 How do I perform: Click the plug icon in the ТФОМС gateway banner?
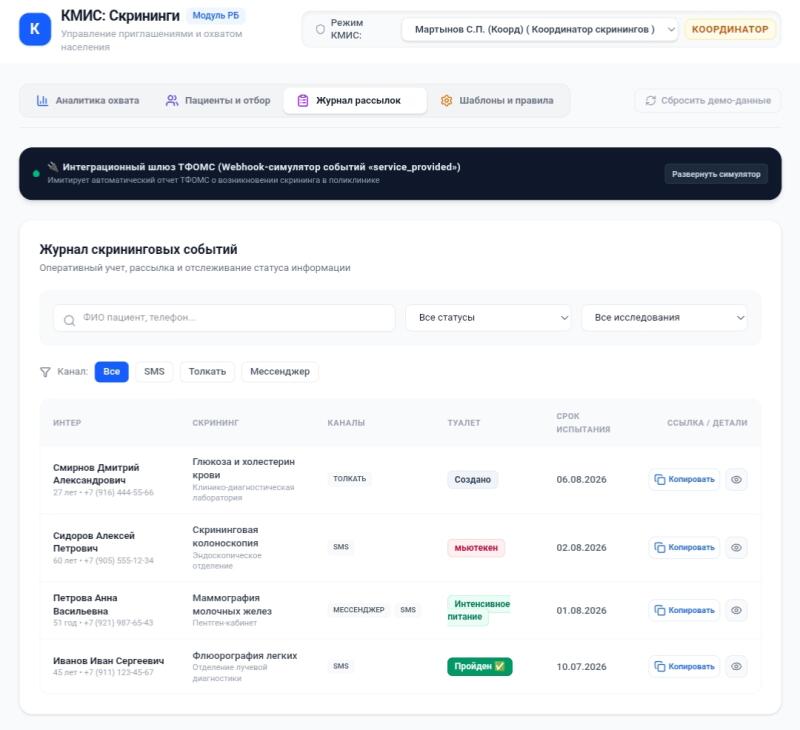coord(53,167)
